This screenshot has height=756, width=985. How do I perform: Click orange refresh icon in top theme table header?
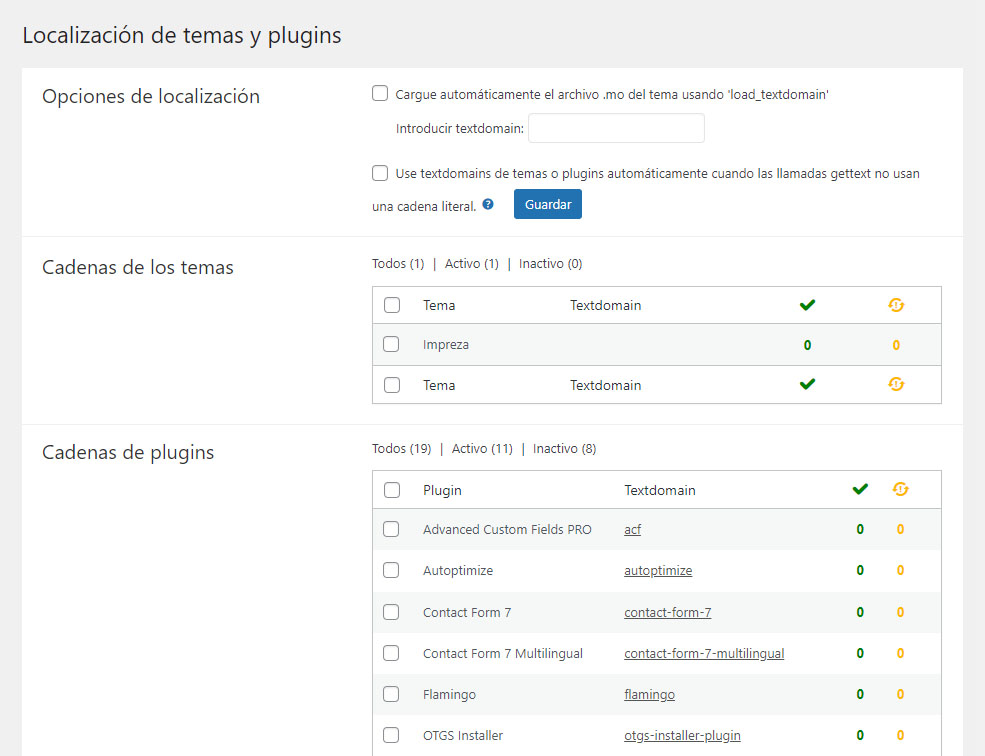(x=896, y=305)
